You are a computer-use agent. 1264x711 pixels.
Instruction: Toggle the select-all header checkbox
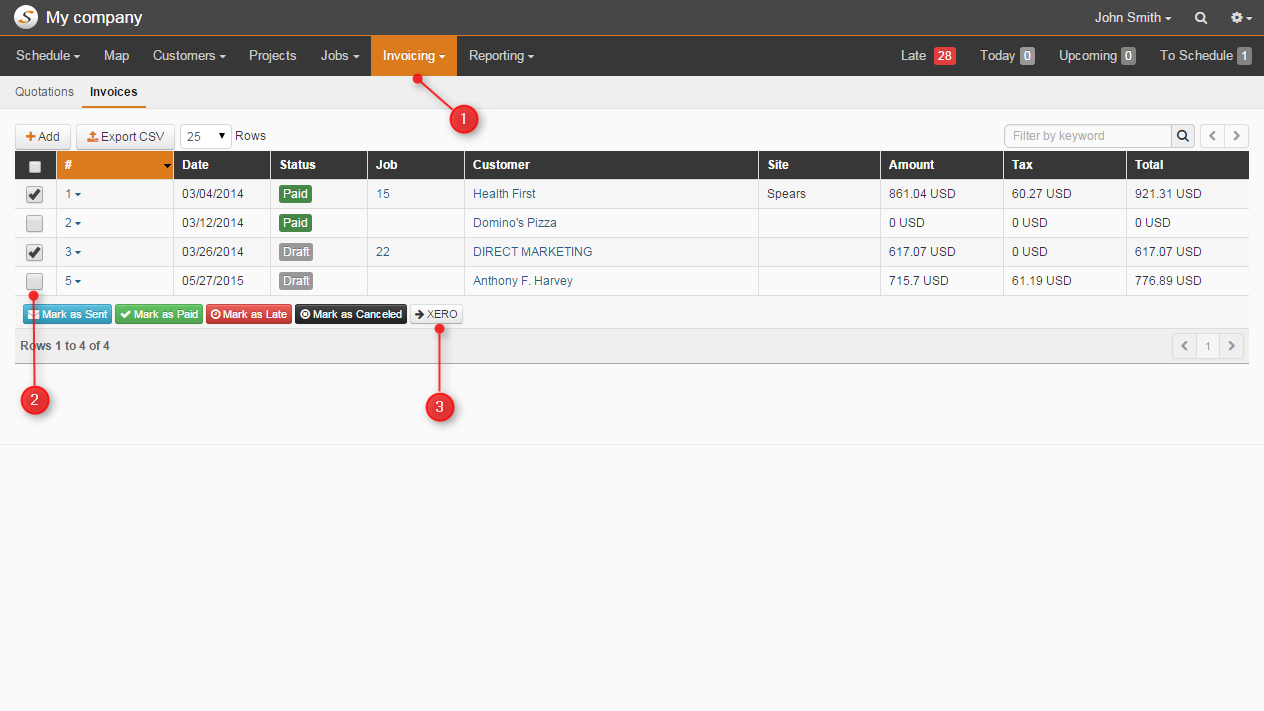35,166
